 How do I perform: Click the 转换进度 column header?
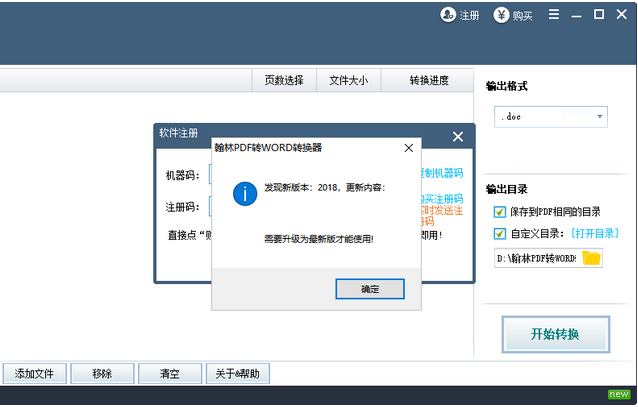tap(427, 80)
